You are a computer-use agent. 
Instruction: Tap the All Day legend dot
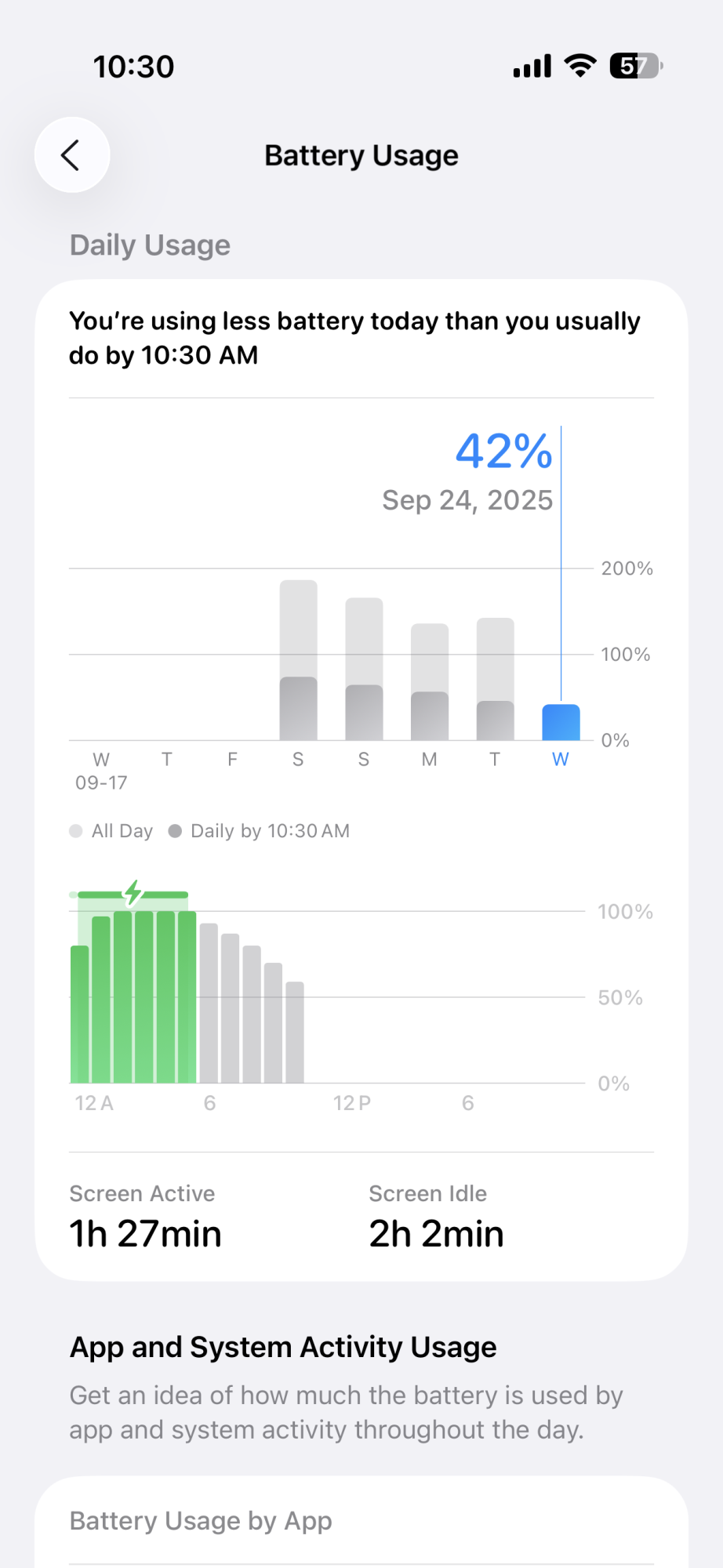76,831
